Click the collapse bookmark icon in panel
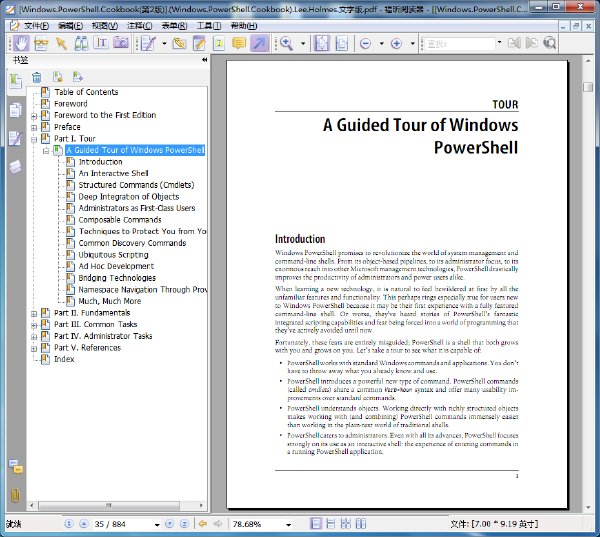 pyautogui.click(x=78, y=77)
